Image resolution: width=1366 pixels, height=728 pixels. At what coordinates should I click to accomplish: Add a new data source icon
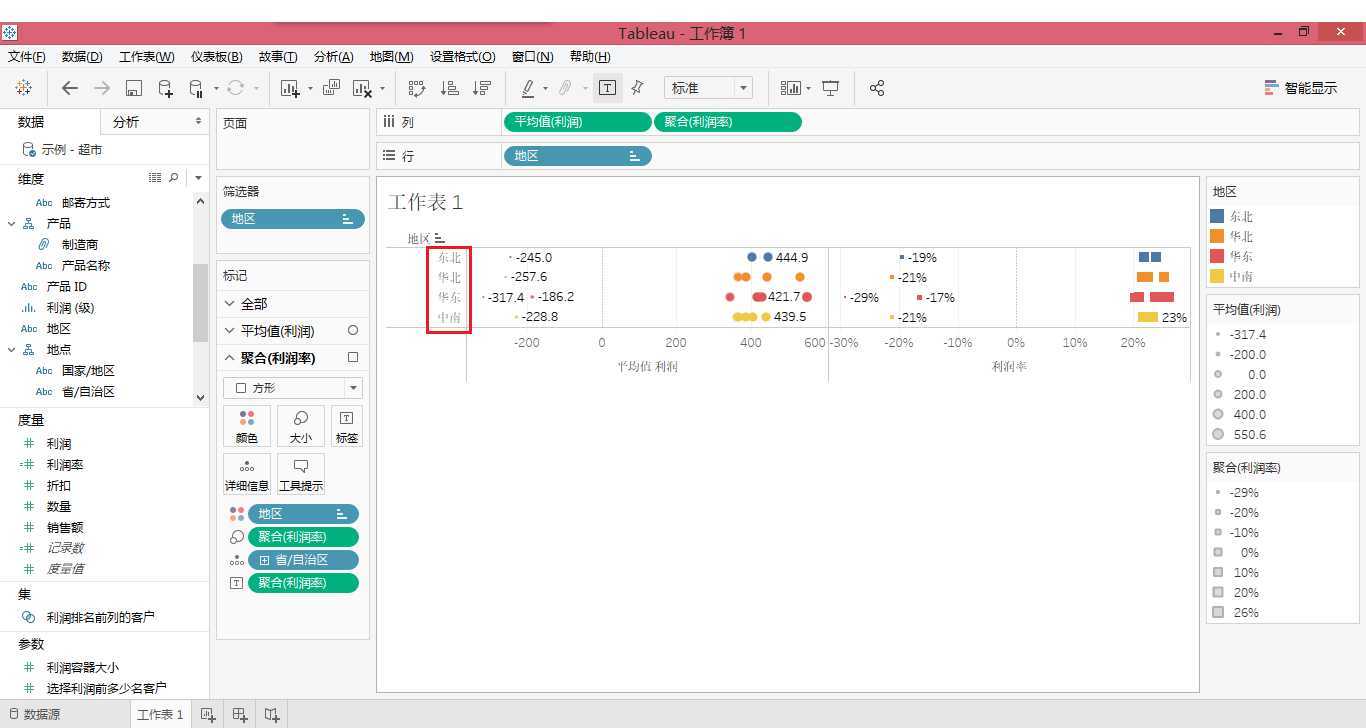click(x=166, y=88)
